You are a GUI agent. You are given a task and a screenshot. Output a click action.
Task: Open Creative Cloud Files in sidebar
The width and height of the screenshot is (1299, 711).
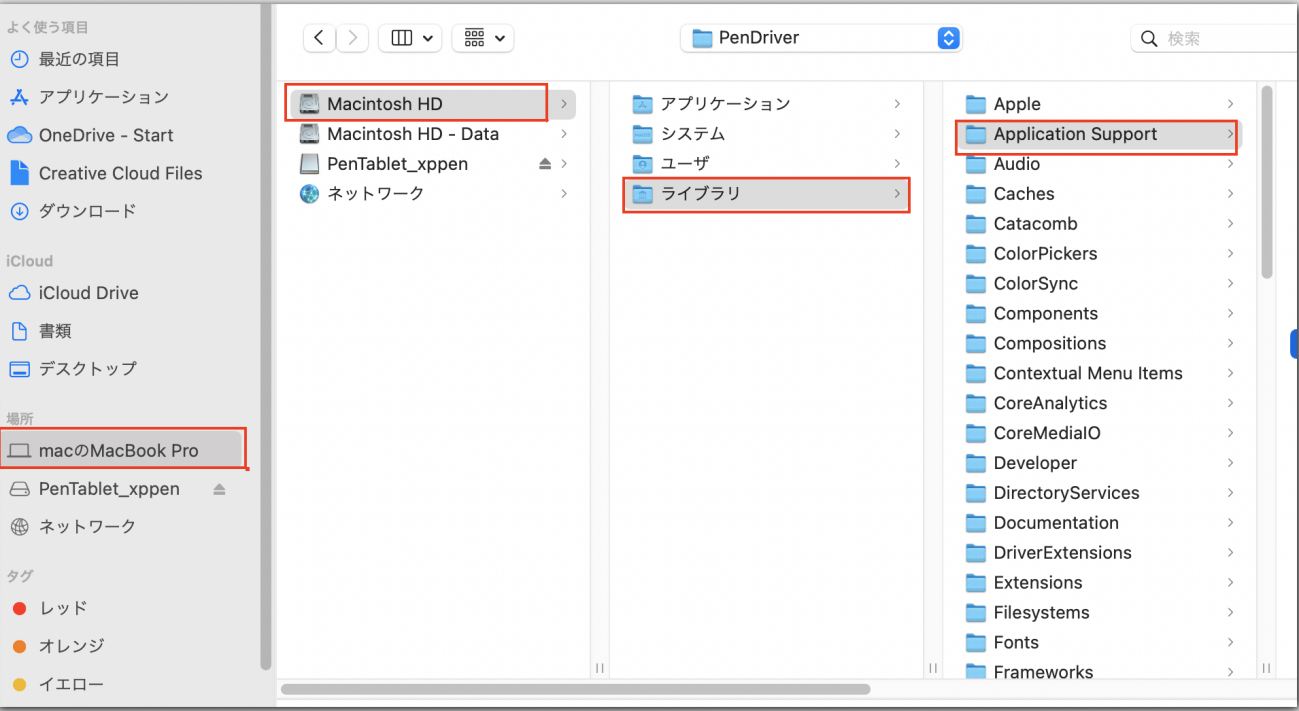[x=121, y=173]
